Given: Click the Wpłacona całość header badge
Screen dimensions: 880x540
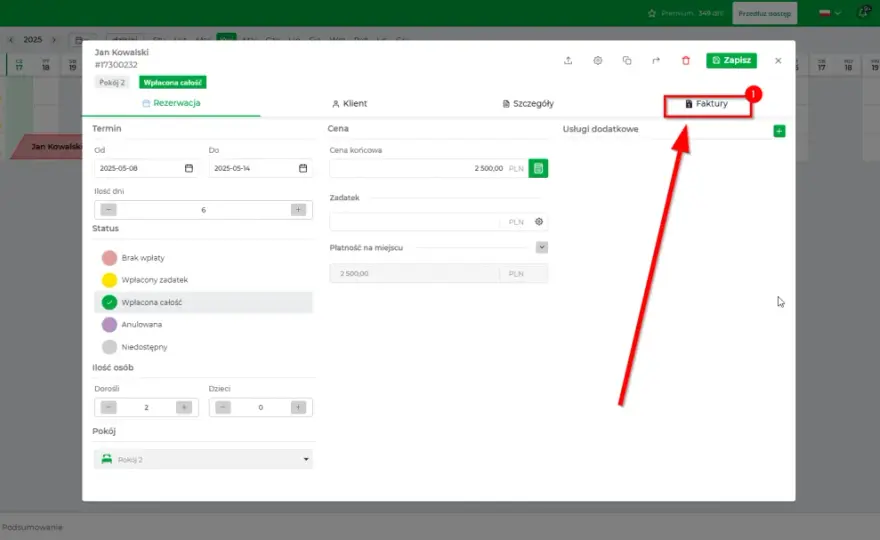Looking at the screenshot, I should 172,83.
